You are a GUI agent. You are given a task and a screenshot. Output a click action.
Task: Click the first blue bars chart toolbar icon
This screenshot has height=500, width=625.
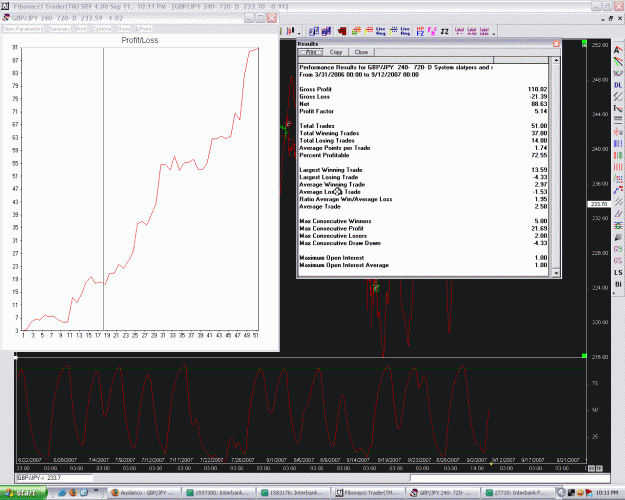314,31
